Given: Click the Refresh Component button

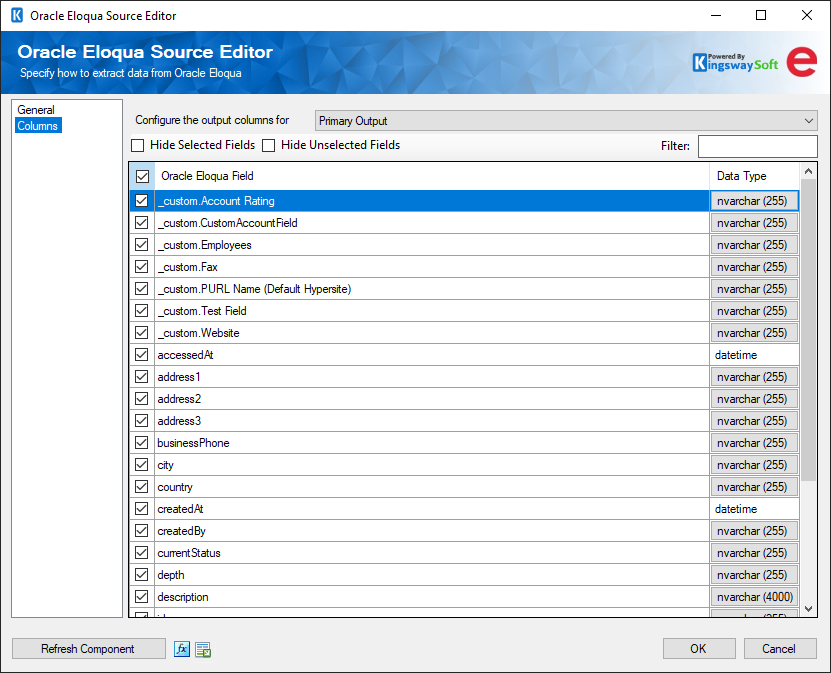Looking at the screenshot, I should [89, 649].
